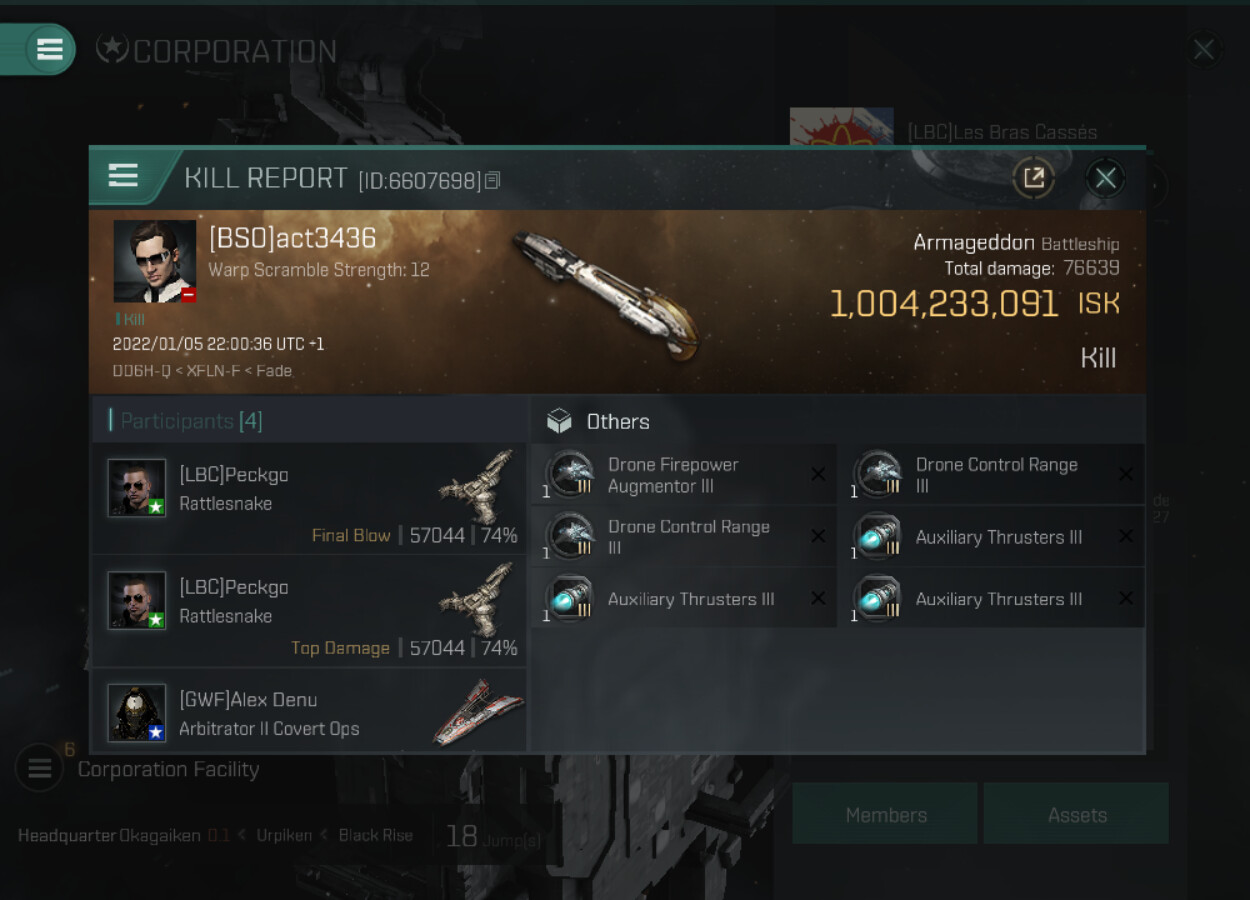
Task: Open the Members button
Action: coord(885,814)
